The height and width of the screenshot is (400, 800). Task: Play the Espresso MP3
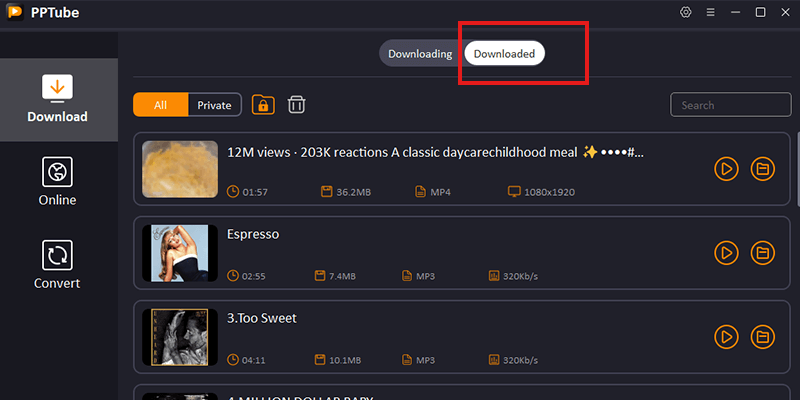coord(726,252)
